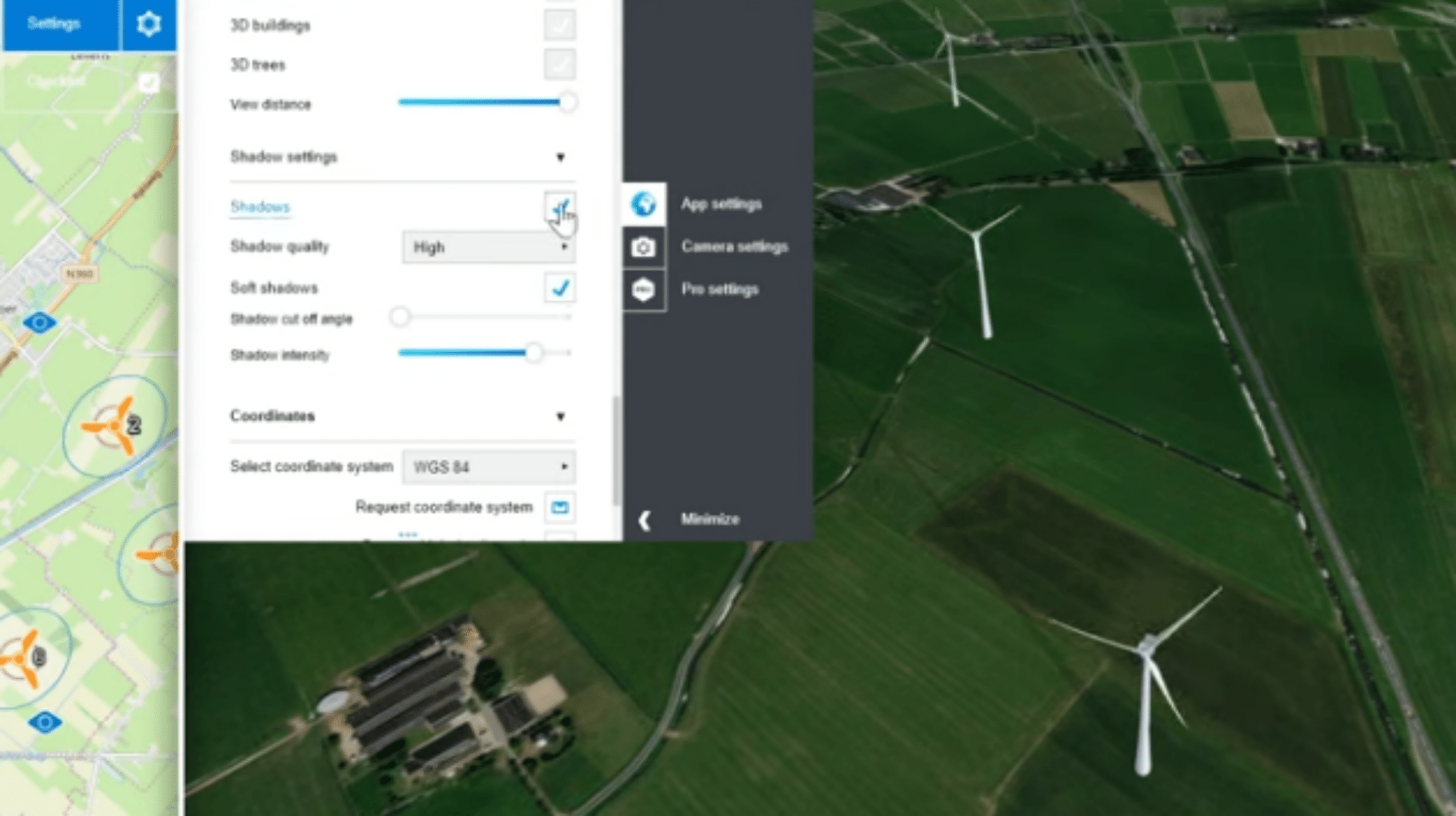1456x816 pixels.
Task: Switch to App settings tab
Action: coord(721,204)
